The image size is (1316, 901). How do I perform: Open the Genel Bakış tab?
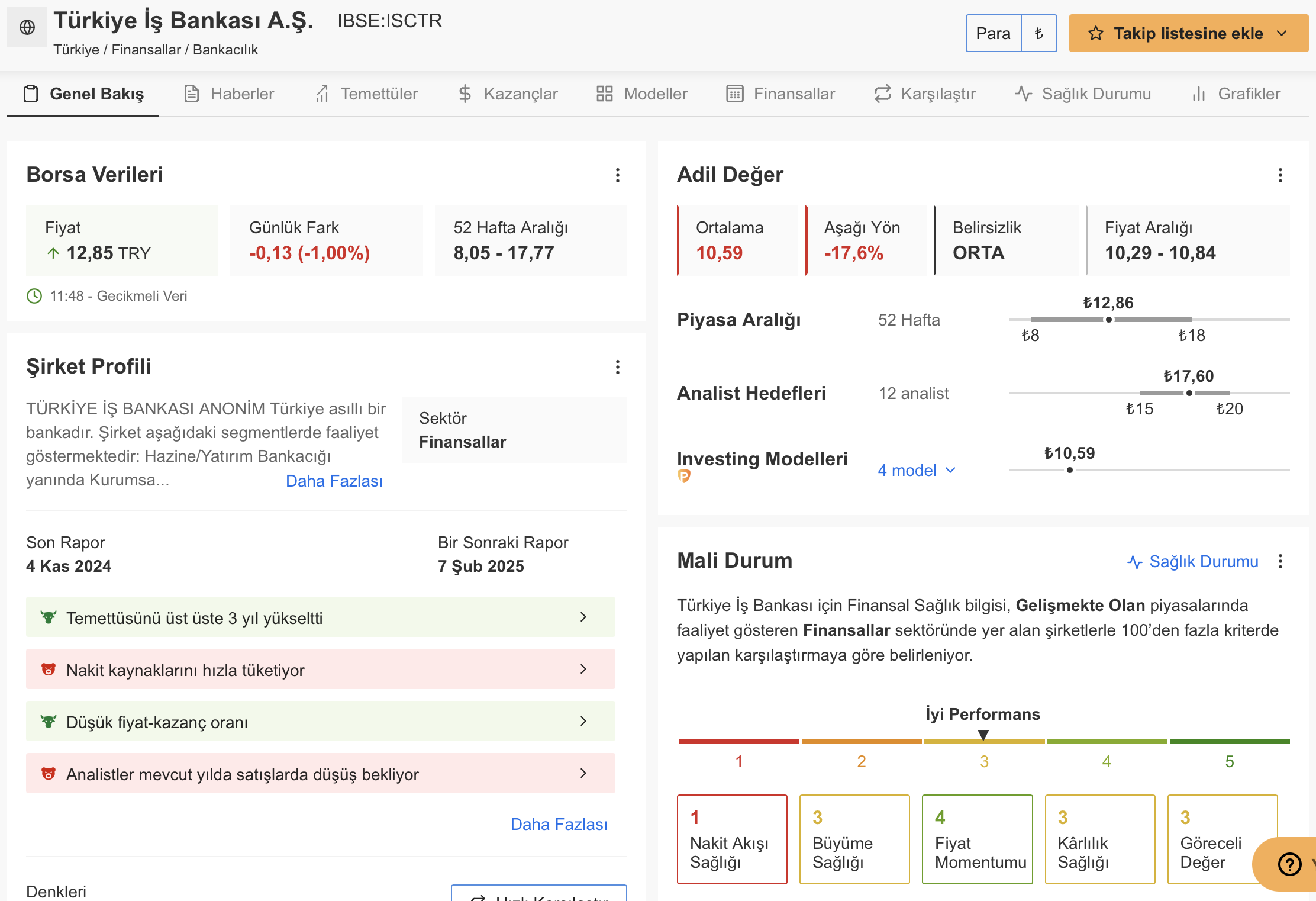[83, 94]
